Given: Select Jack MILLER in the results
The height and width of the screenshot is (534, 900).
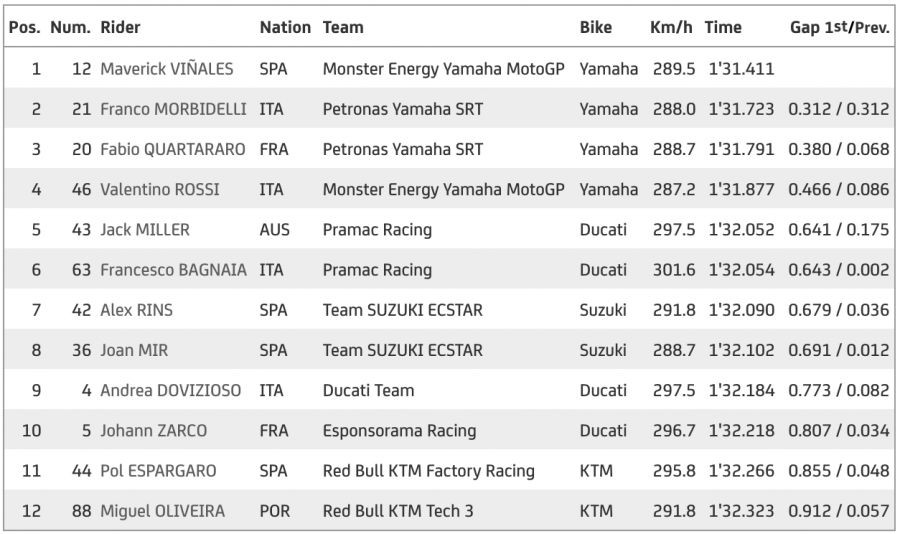Looking at the screenshot, I should [x=145, y=230].
